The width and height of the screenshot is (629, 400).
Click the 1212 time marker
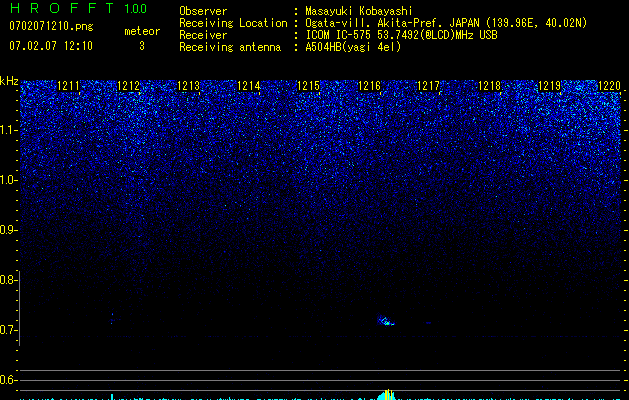[129, 85]
